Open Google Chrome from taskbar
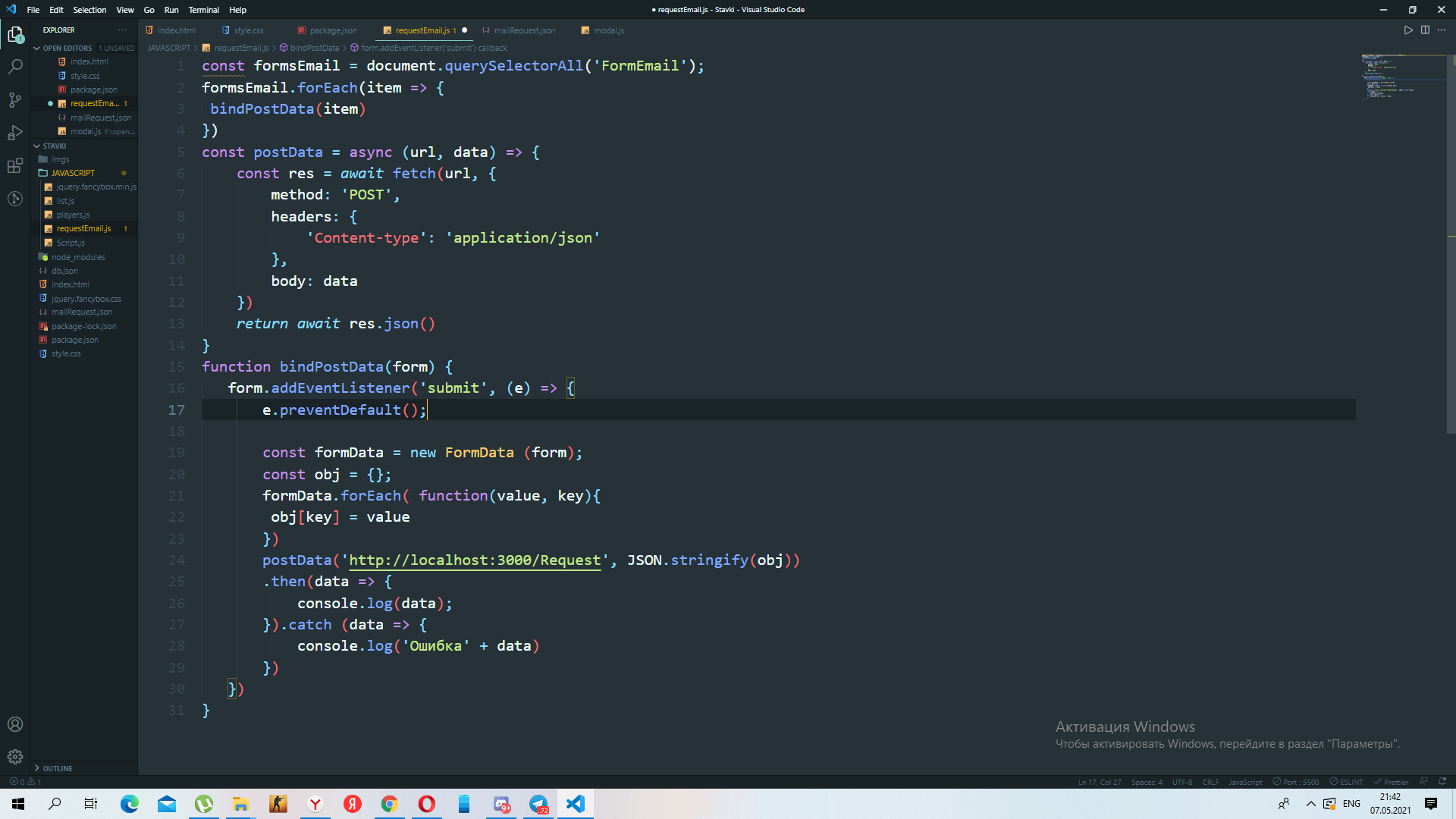 click(390, 804)
